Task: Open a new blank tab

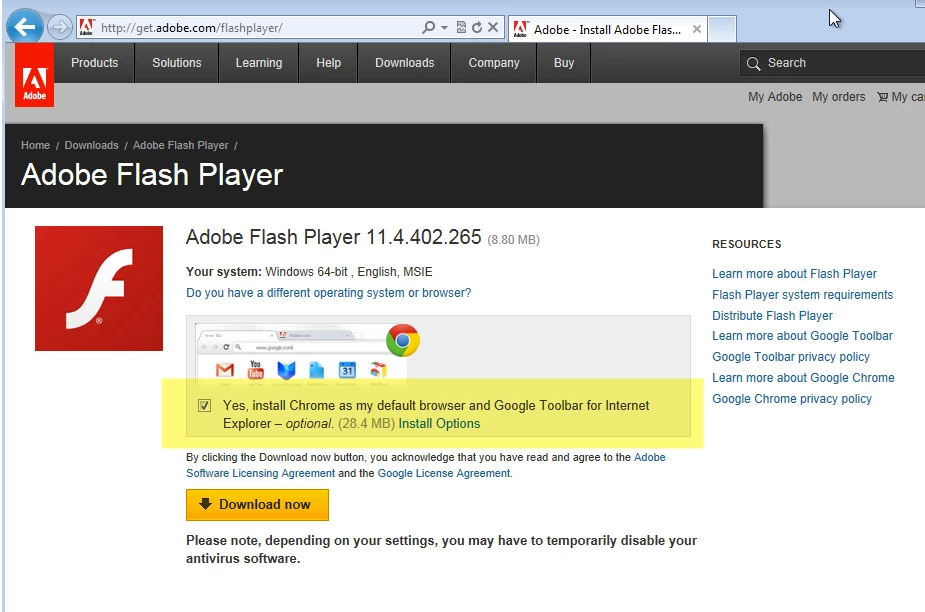Action: point(721,29)
